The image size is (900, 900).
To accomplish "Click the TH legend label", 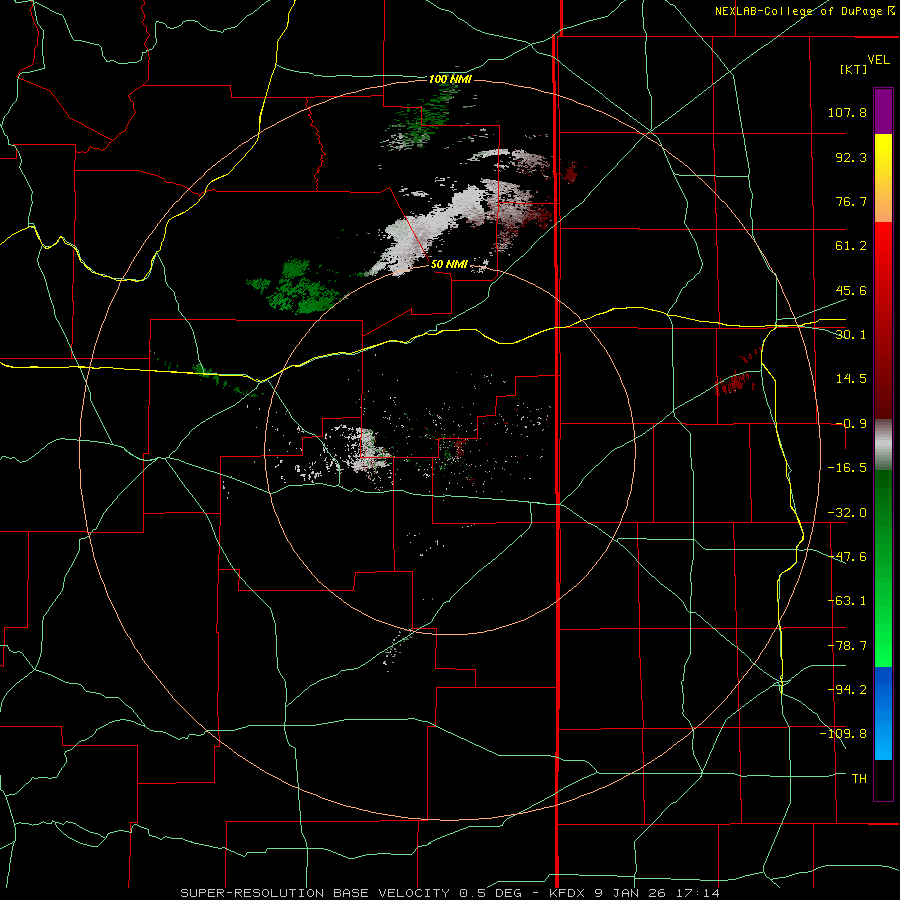I will tap(859, 778).
